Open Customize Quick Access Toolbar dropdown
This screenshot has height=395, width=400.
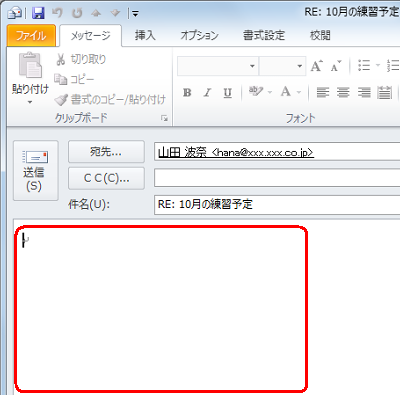pyautogui.click(x=135, y=13)
